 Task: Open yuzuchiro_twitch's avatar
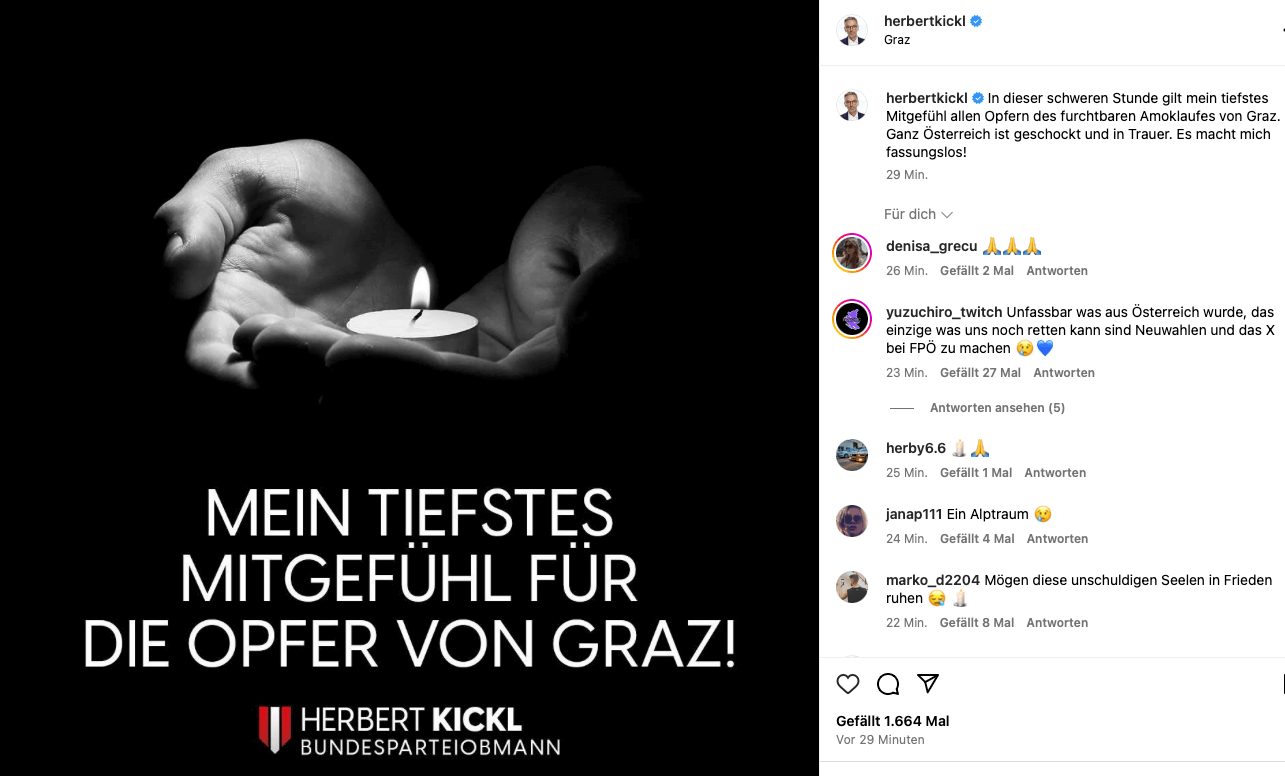pos(852,319)
